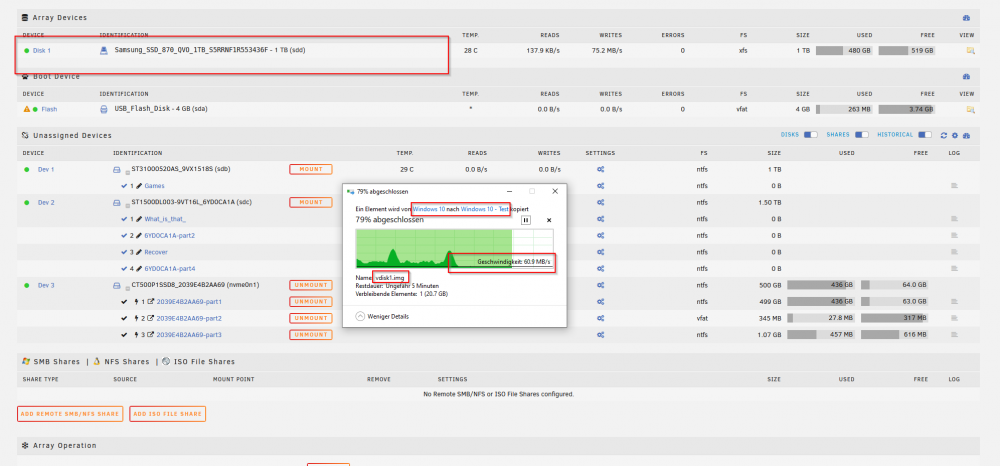Open source link Windows 10 in copy dialog
Image resolution: width=1000 pixels, height=466 pixels.
(x=429, y=209)
